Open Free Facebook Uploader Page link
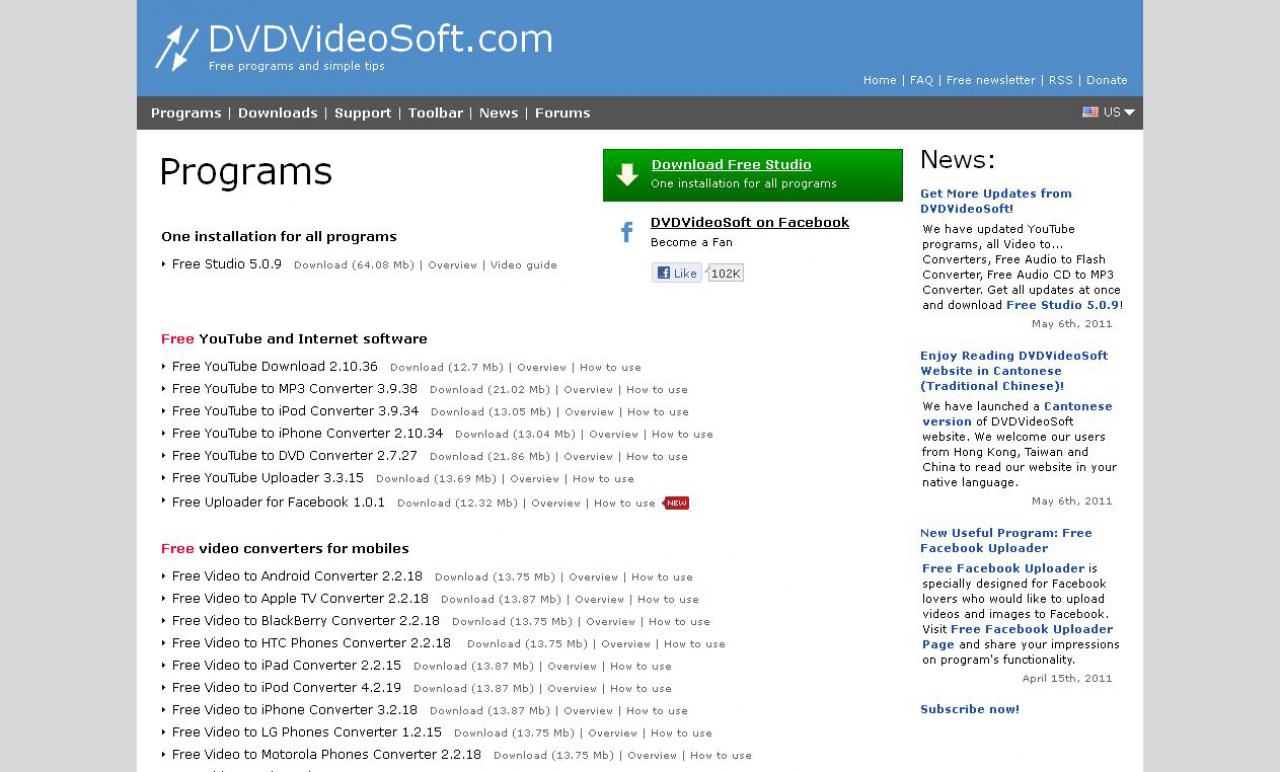Viewport: 1280px width, 772px height. tap(1017, 637)
